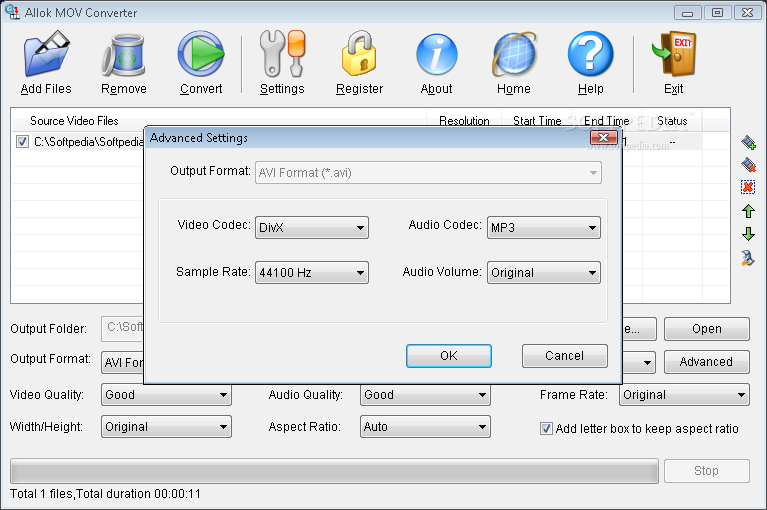Open the main window Output Format dropdown
This screenshot has height=510, width=767.
point(123,362)
